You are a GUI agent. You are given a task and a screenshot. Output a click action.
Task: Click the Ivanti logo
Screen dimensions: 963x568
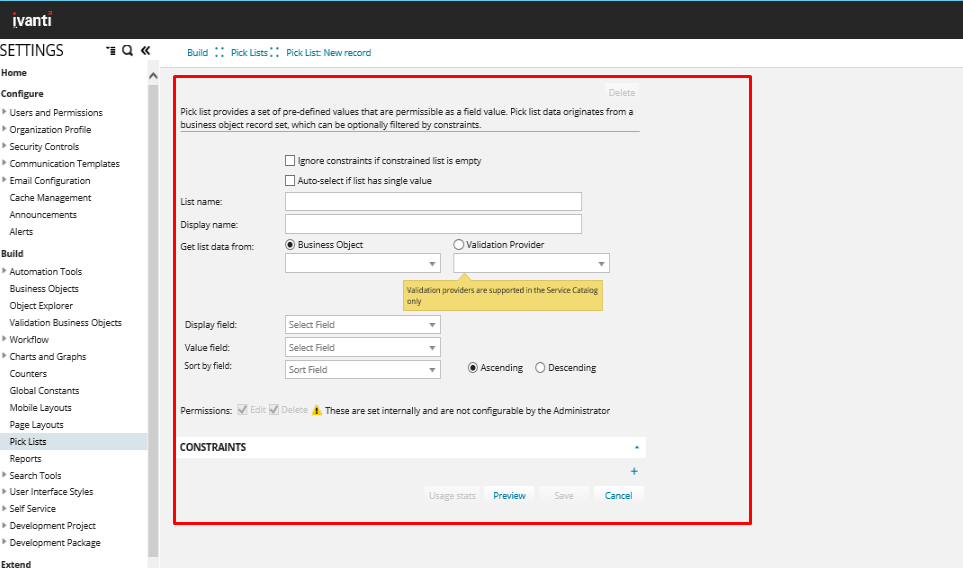click(32, 19)
